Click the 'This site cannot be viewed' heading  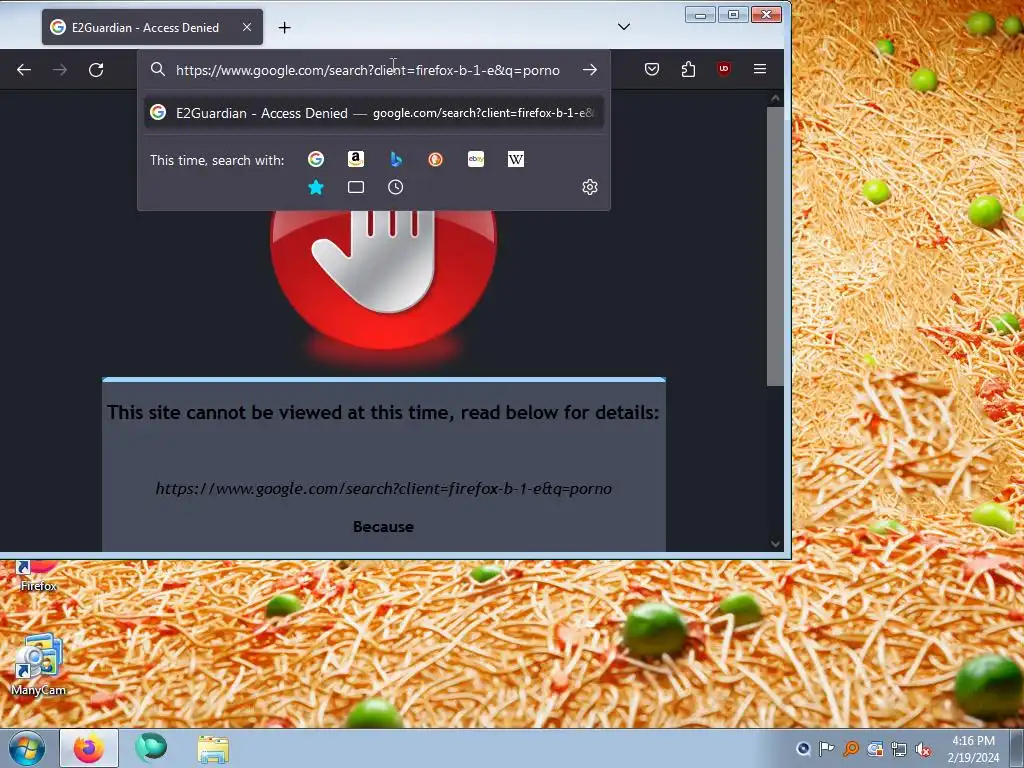point(383,413)
